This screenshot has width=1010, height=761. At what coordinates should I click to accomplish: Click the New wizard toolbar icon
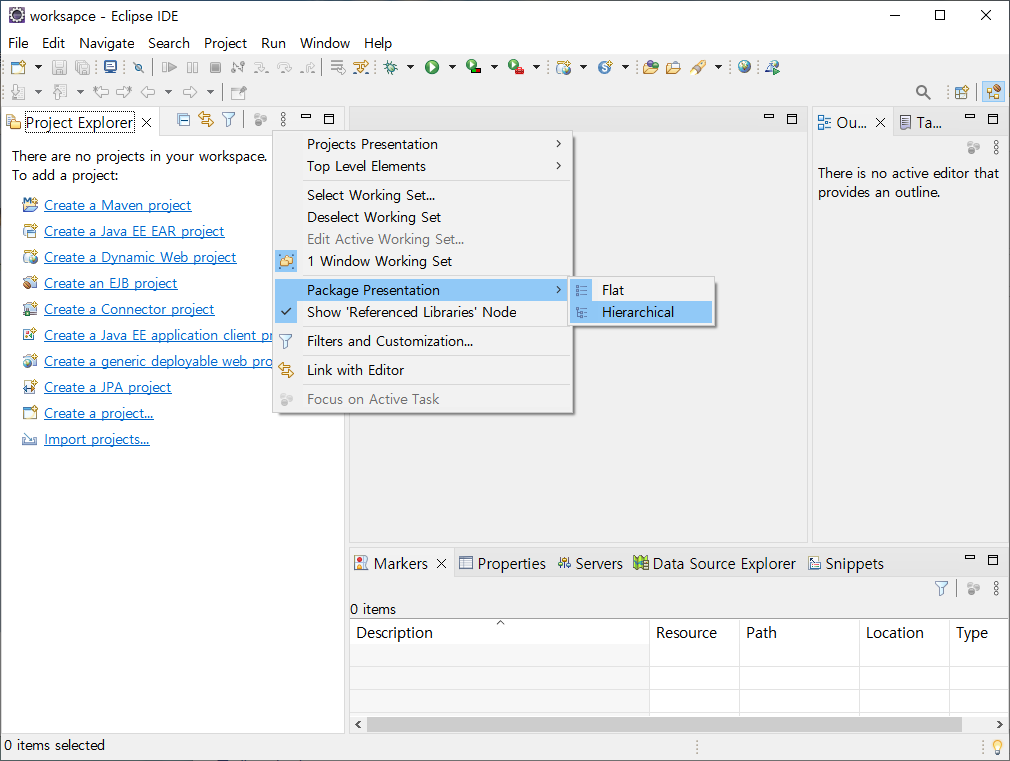pyautogui.click(x=19, y=67)
